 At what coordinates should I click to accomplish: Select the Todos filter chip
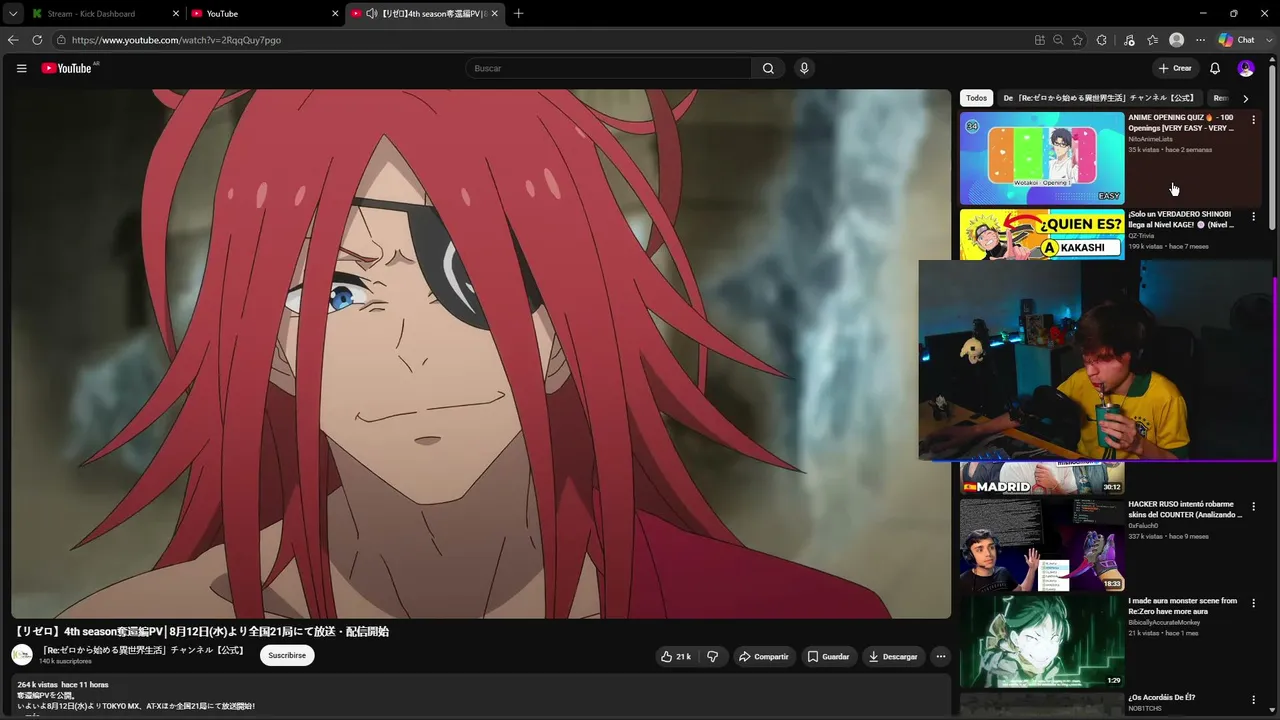pyautogui.click(x=976, y=98)
